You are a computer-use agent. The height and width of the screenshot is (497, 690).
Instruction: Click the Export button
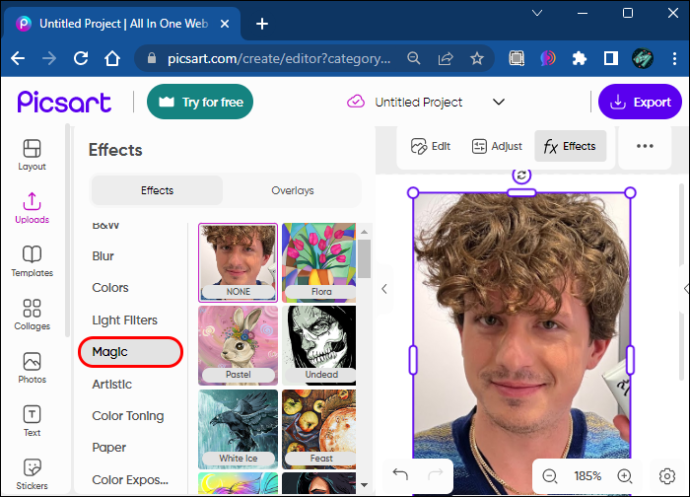point(640,102)
